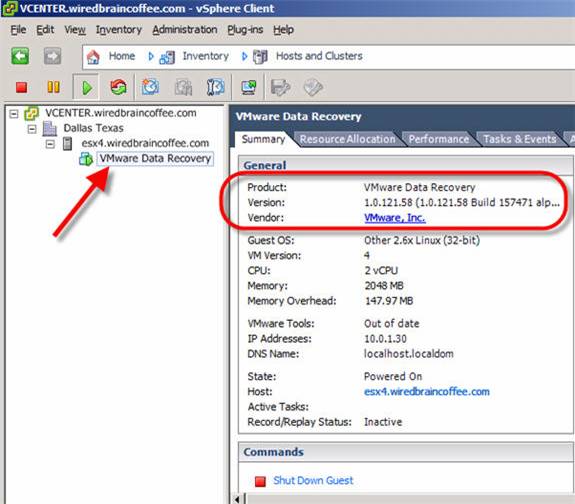The image size is (575, 504).
Task: Switch to the Resource Allocation tab
Action: (x=347, y=139)
